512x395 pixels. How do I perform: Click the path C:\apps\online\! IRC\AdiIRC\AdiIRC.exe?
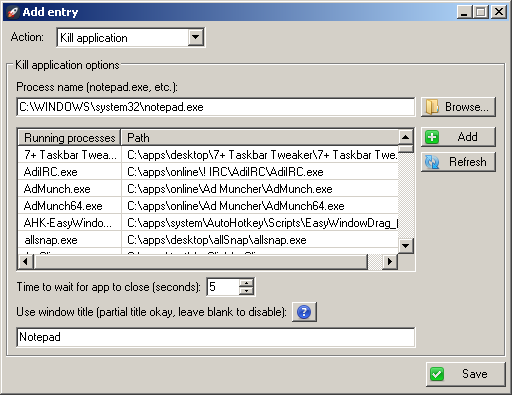point(225,172)
